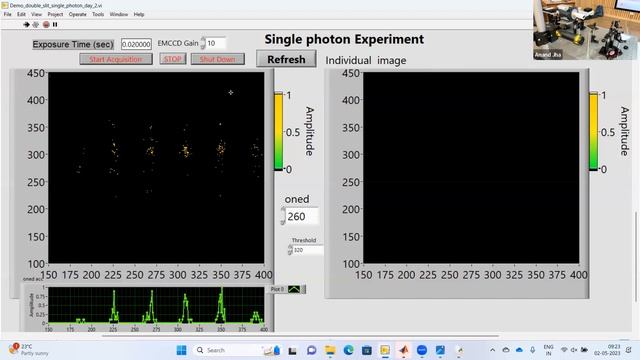Screen dimensions: 640x360
Task: Click the Windows Start button
Action: pos(182,350)
